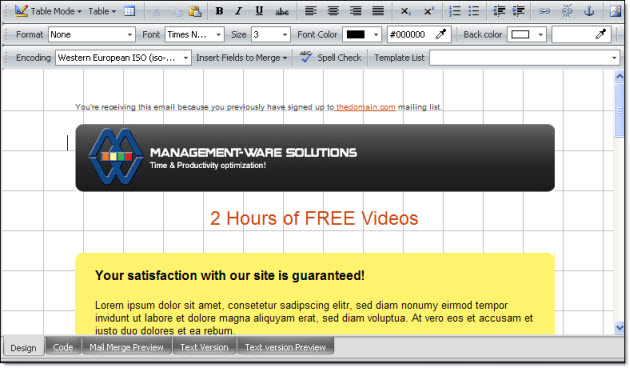This screenshot has height=368, width=630.
Task: Switch to the Design tab
Action: click(23, 348)
